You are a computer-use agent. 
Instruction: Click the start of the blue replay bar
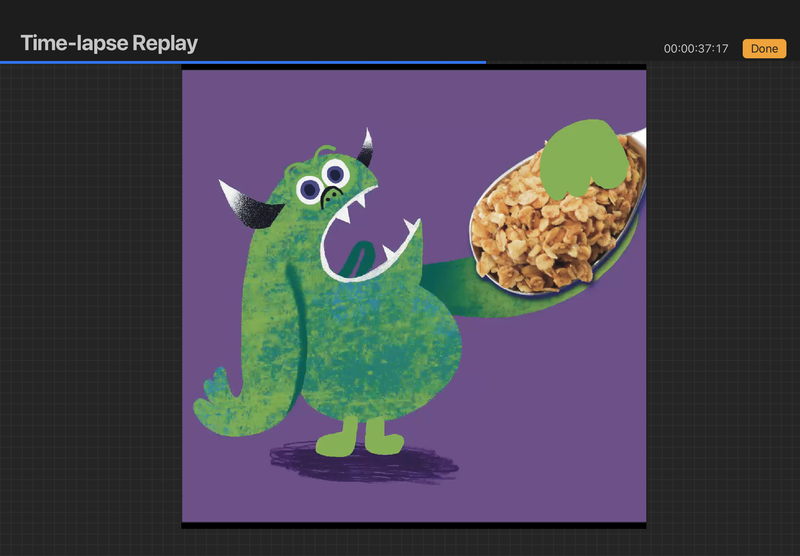4,62
